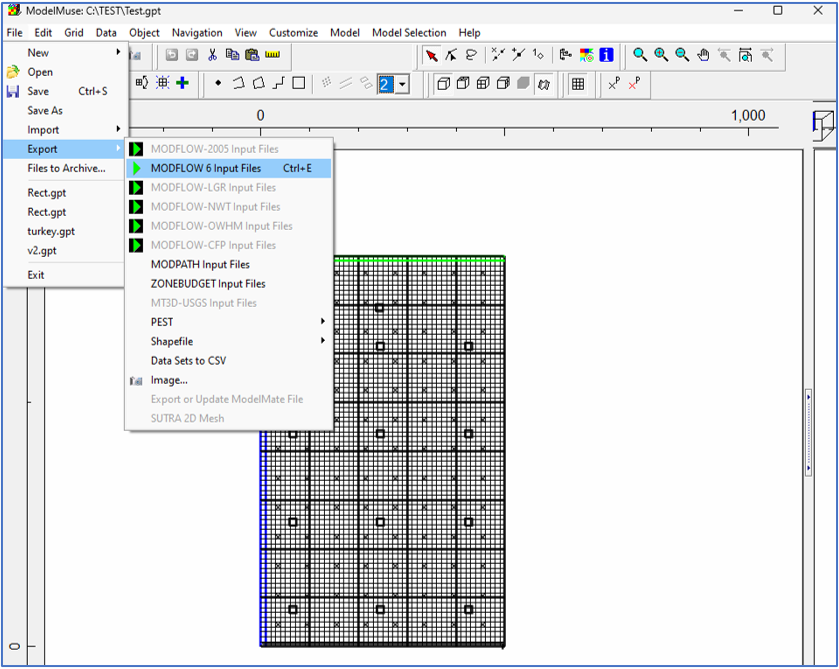Click the Cut scissors icon
Screen dimensions: 839x669
point(212,55)
